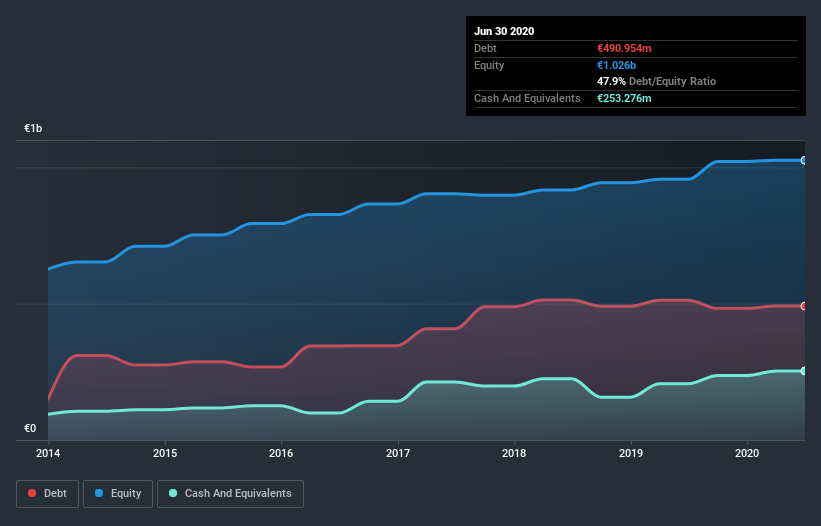Click the €490.954m debt value
Viewport: 821px width, 526px height.
[x=624, y=48]
